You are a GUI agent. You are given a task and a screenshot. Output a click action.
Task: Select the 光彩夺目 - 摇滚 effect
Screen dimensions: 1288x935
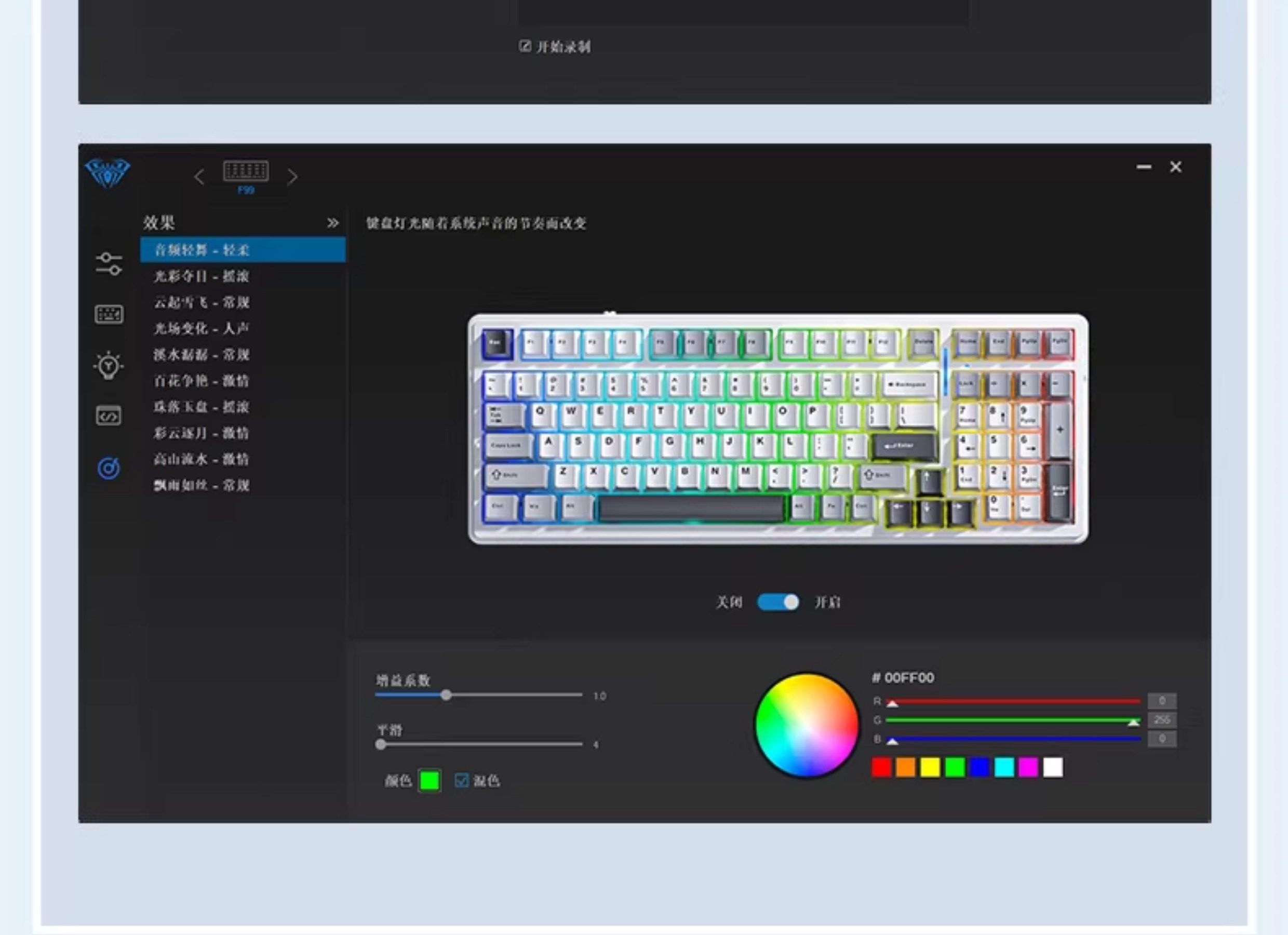coord(202,277)
